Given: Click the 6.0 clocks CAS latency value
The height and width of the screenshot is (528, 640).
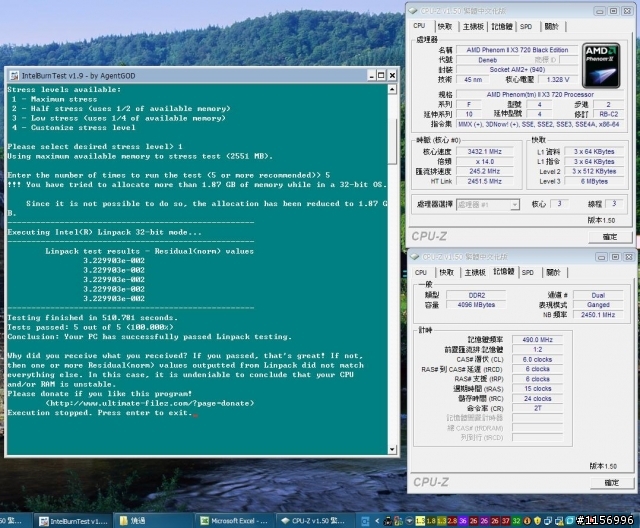Looking at the screenshot, I should click(538, 359).
